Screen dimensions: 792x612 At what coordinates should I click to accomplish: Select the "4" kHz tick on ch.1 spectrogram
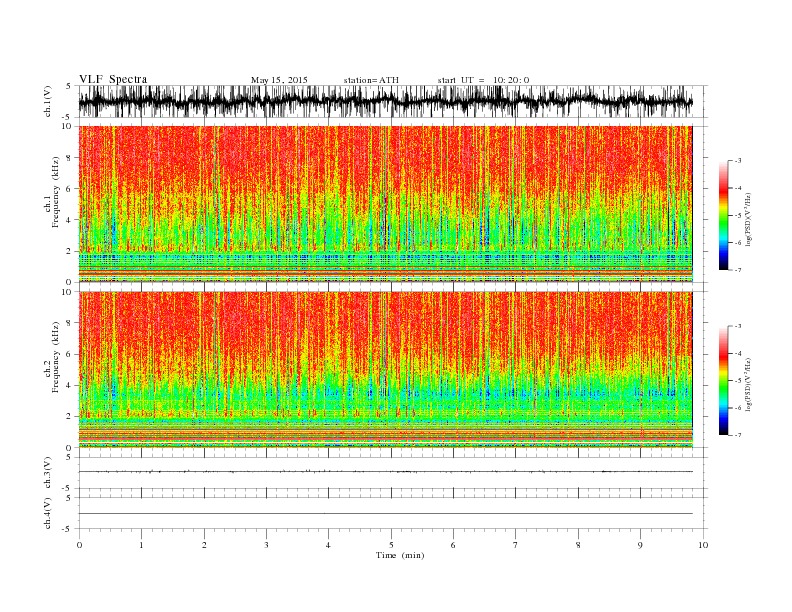pyautogui.click(x=70, y=220)
